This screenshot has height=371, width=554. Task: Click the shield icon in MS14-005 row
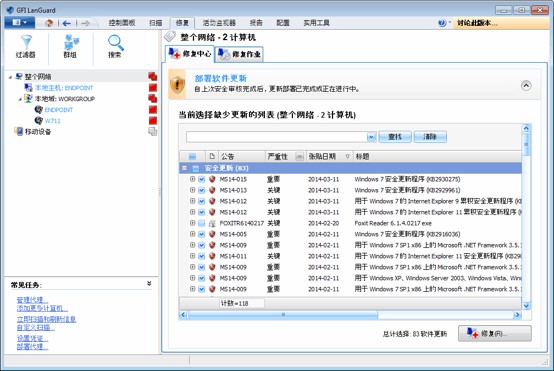tap(212, 234)
